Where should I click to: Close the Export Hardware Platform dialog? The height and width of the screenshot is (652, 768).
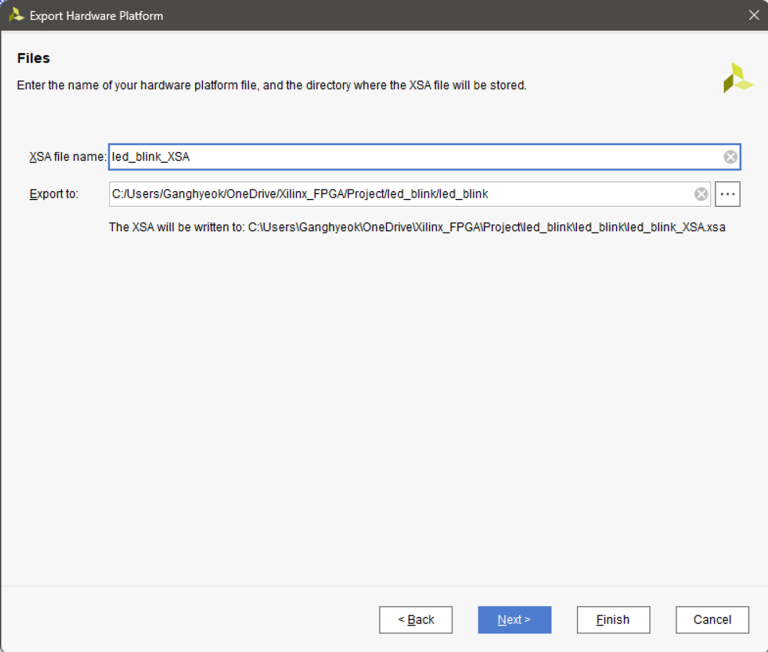[754, 15]
